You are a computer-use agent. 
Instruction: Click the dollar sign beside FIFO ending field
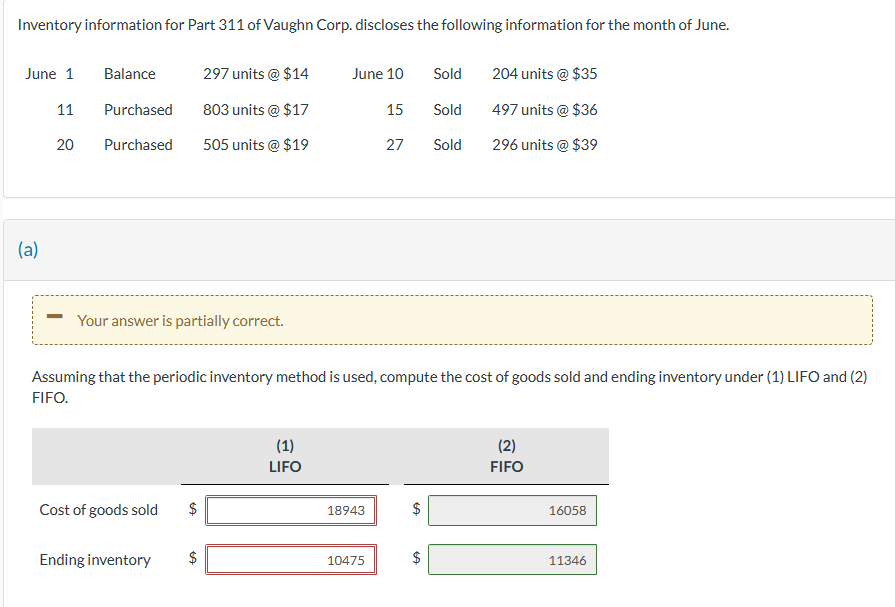(413, 559)
